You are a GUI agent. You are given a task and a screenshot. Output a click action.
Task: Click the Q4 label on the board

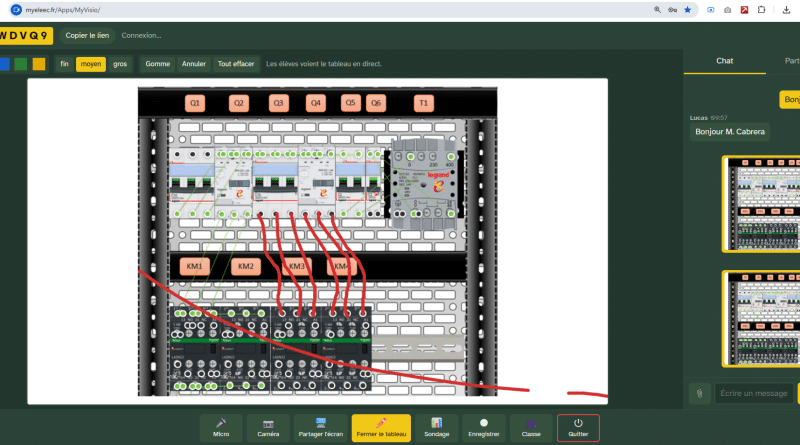coord(316,103)
